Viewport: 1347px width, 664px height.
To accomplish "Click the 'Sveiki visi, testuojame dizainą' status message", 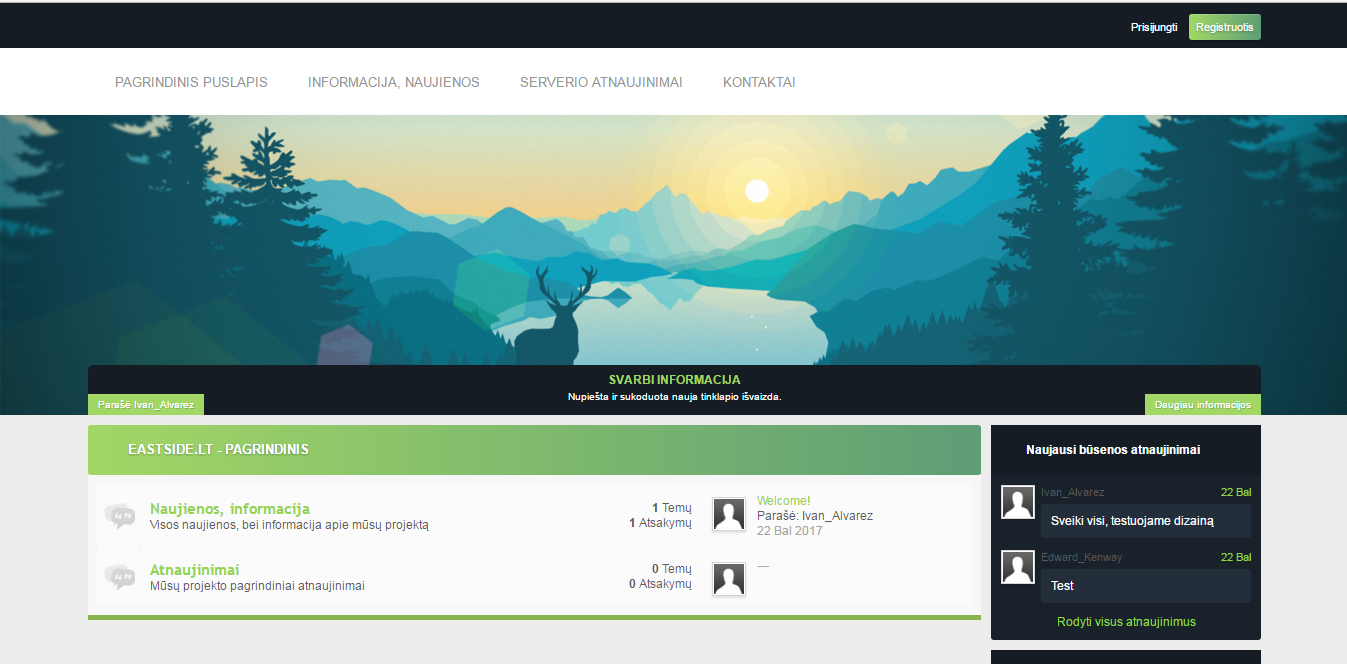I will 1146,521.
